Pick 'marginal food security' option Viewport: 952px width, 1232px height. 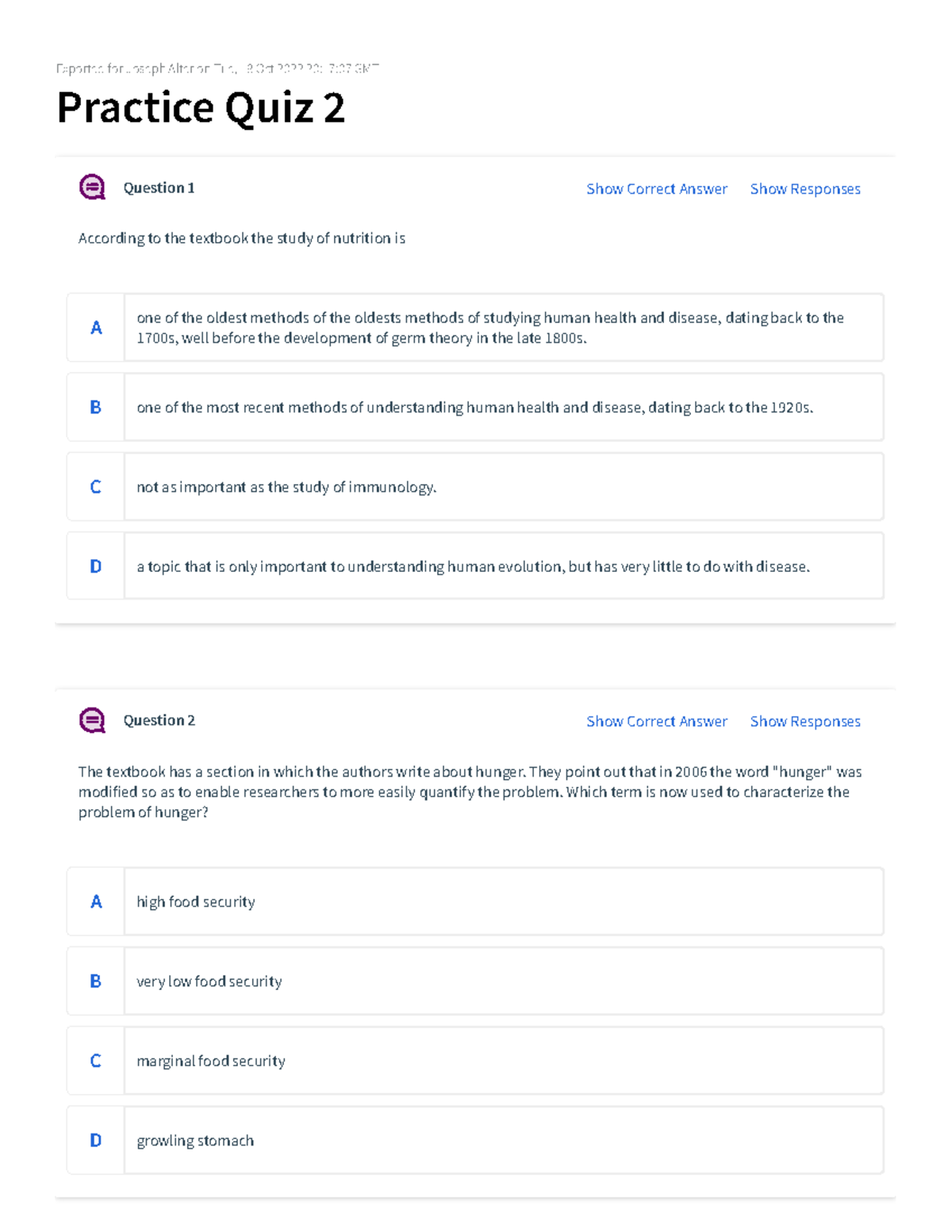pyautogui.click(x=475, y=1061)
